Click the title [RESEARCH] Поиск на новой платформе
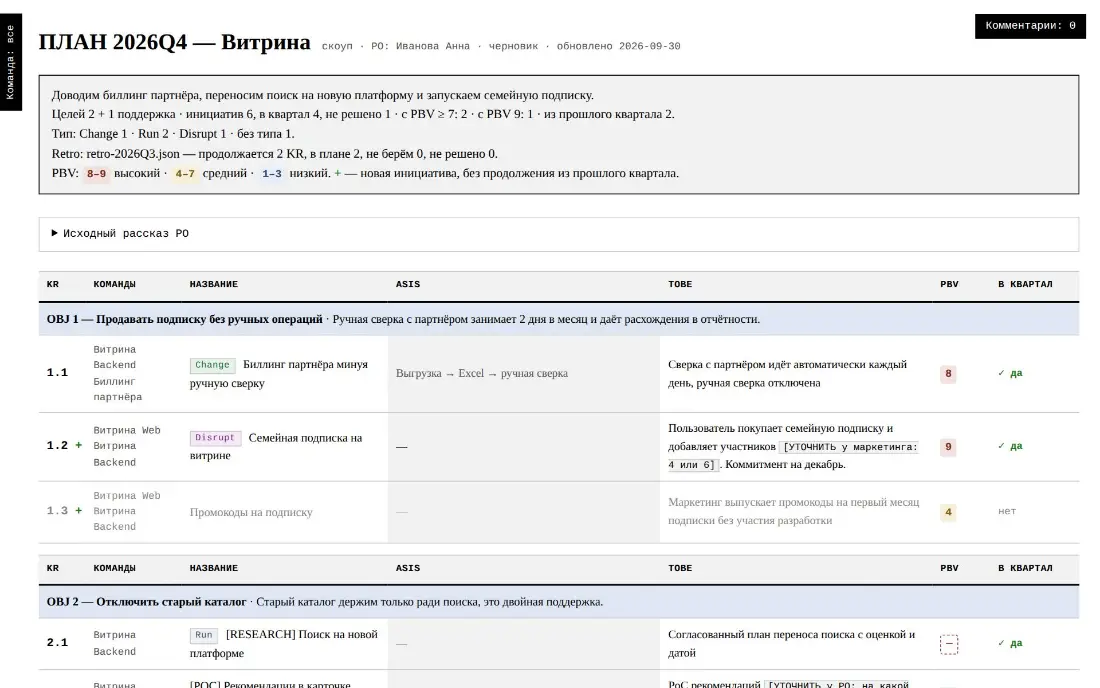Viewport: 1100px width, 688px height. (283, 644)
